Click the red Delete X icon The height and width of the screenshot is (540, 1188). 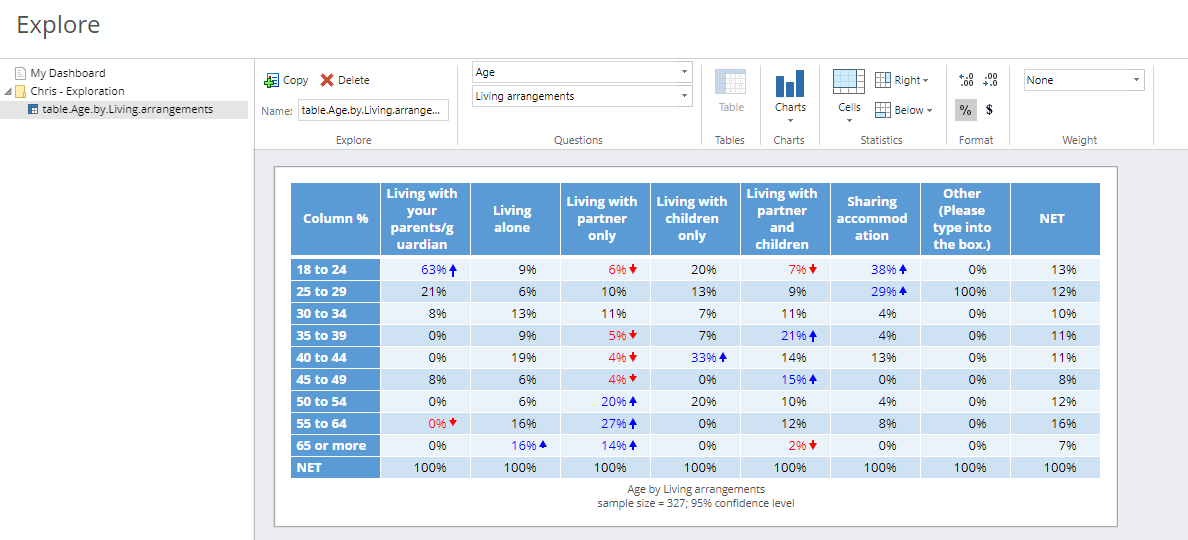tap(327, 80)
